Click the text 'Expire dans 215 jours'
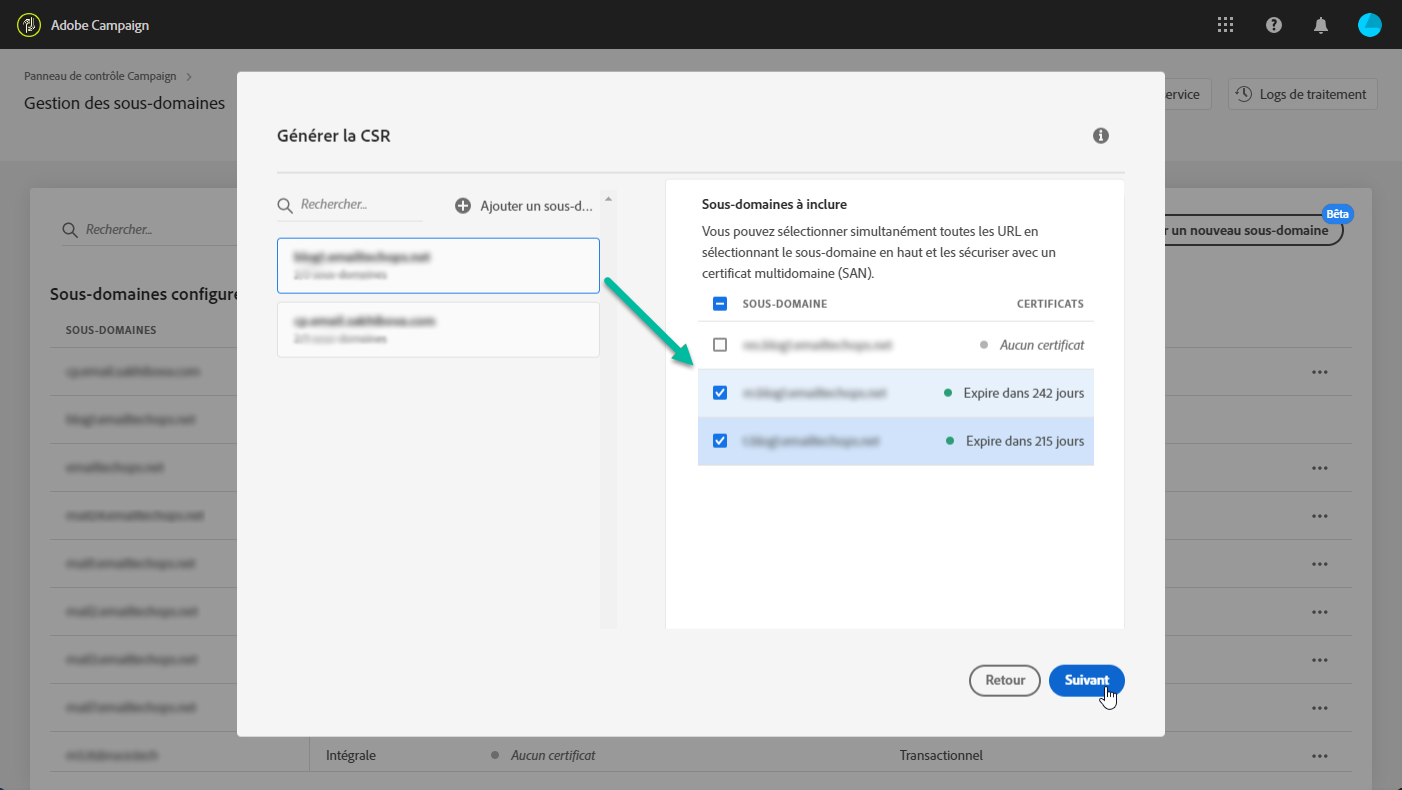Screen dimensions: 1402x790 point(1025,441)
